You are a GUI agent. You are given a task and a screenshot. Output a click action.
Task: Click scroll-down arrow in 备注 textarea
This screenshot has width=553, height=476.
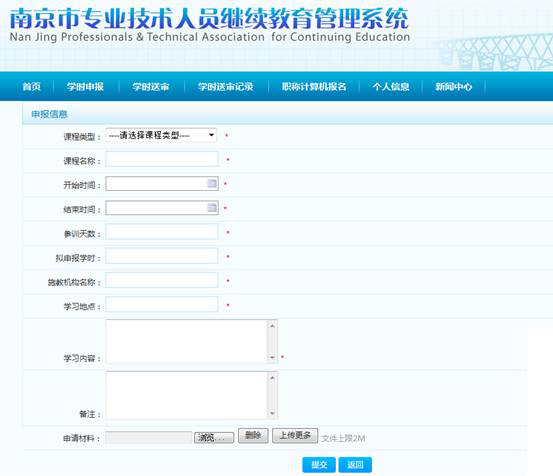[272, 413]
